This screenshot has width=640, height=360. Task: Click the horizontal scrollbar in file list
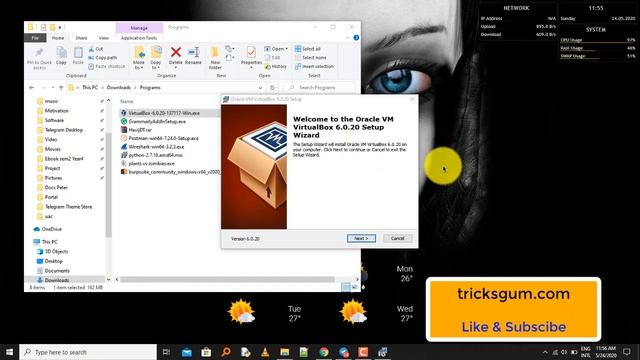coord(227,280)
